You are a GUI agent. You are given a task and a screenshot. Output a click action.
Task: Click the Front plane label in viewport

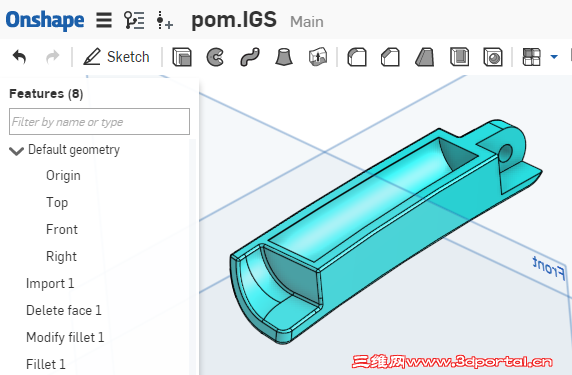(x=549, y=268)
